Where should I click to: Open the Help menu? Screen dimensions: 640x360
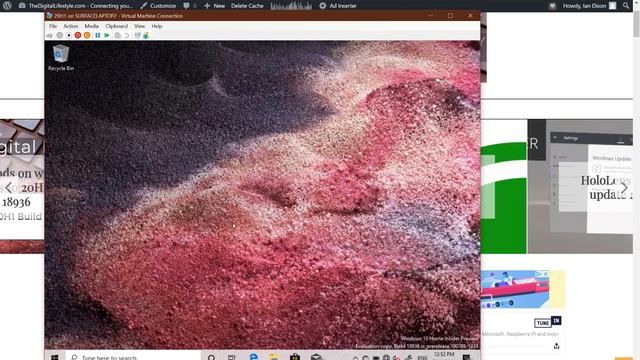tap(157, 26)
